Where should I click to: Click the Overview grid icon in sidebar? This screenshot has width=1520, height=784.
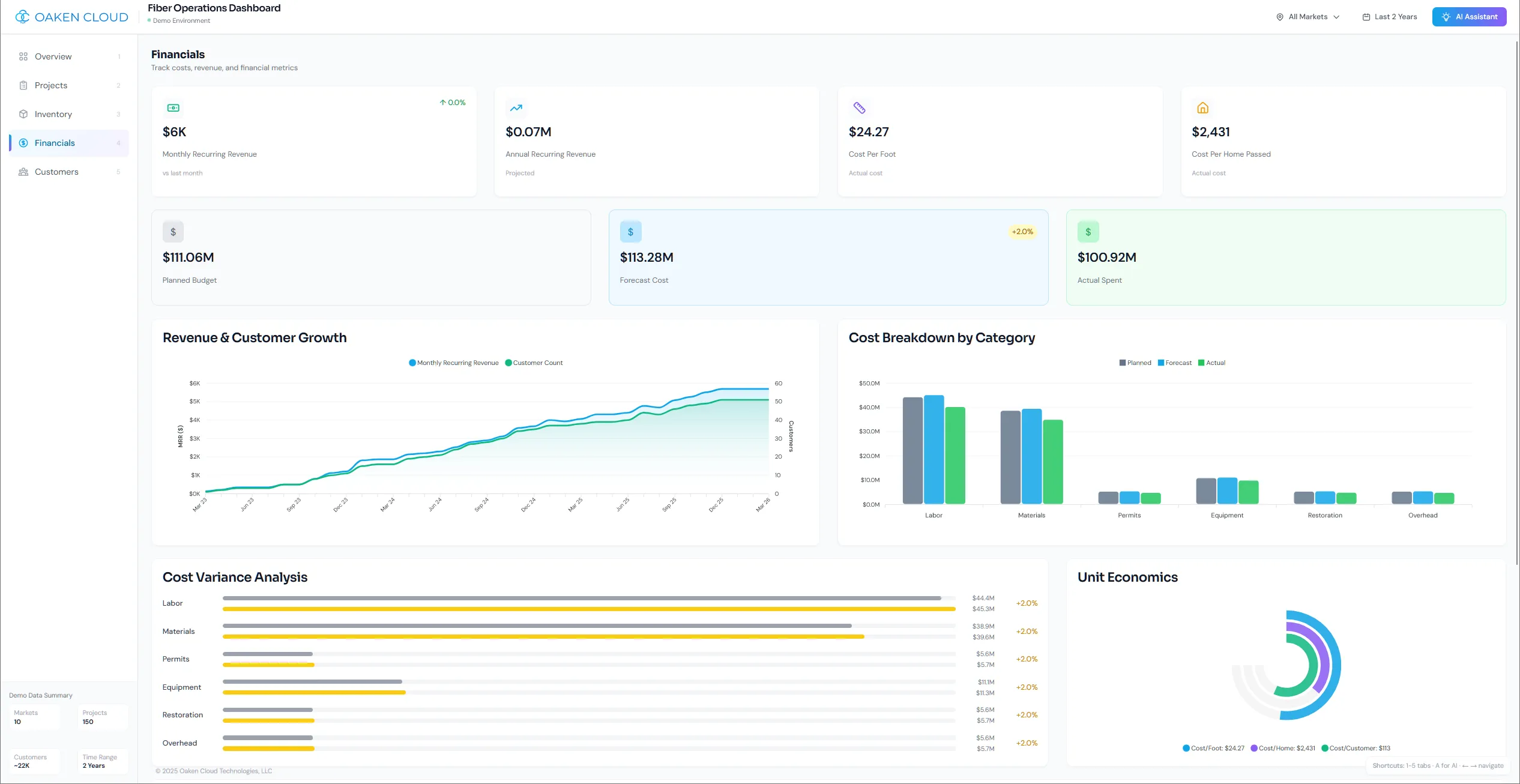(x=23, y=56)
